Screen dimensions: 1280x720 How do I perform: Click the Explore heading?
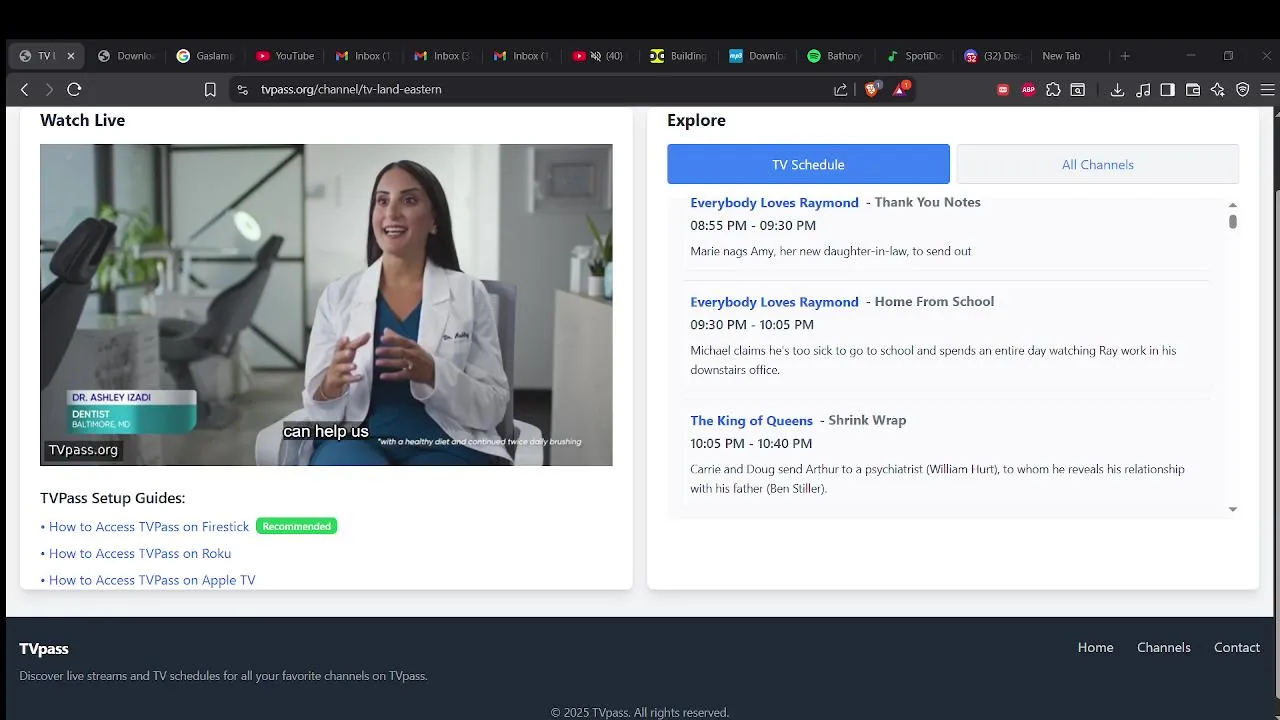coord(696,120)
